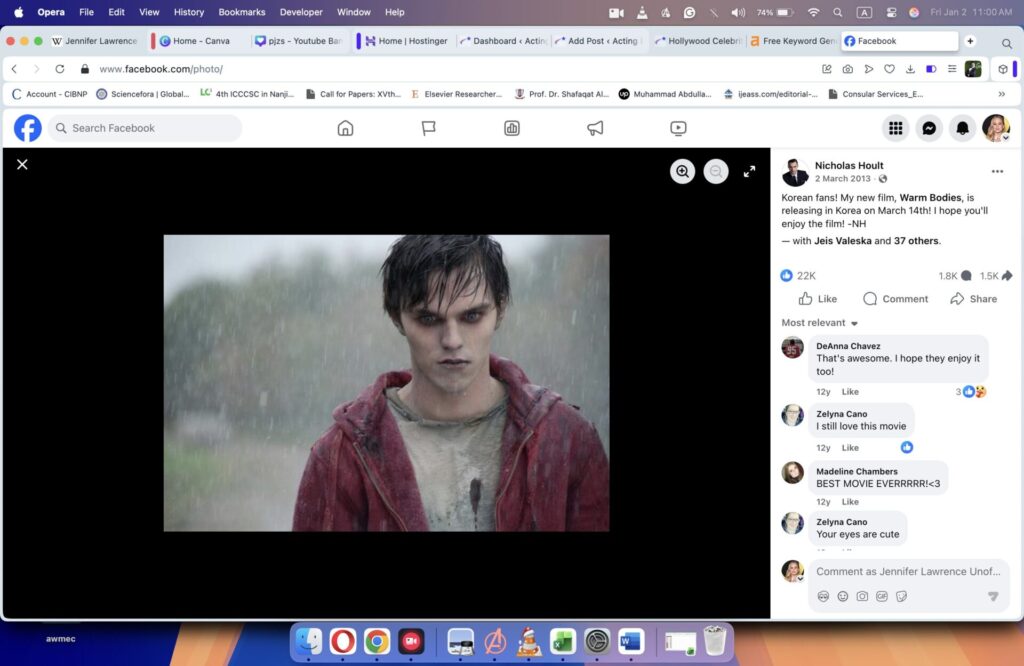Expand the photo to fullscreen

click(749, 171)
